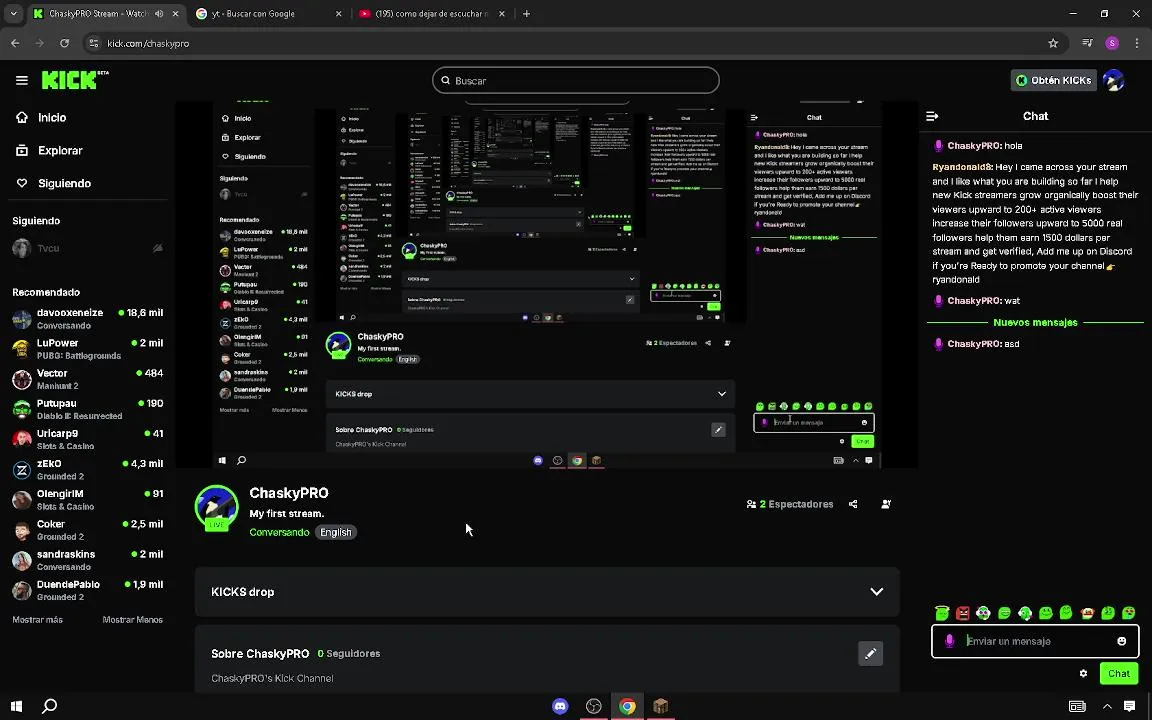Click the Ryandonald8 username in chat
Image resolution: width=1152 pixels, height=720 pixels.
pos(962,167)
